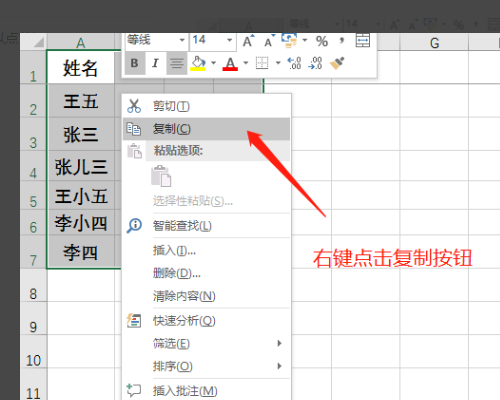Click the Quick Analysis icon
500x400 pixels.
point(134,321)
